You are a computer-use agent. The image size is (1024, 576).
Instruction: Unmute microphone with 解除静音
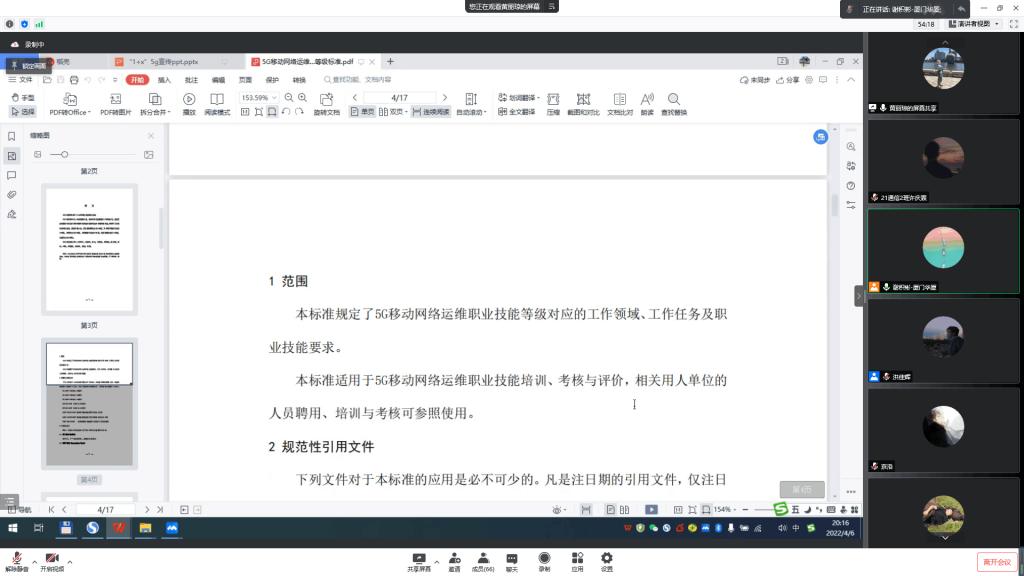click(x=15, y=561)
